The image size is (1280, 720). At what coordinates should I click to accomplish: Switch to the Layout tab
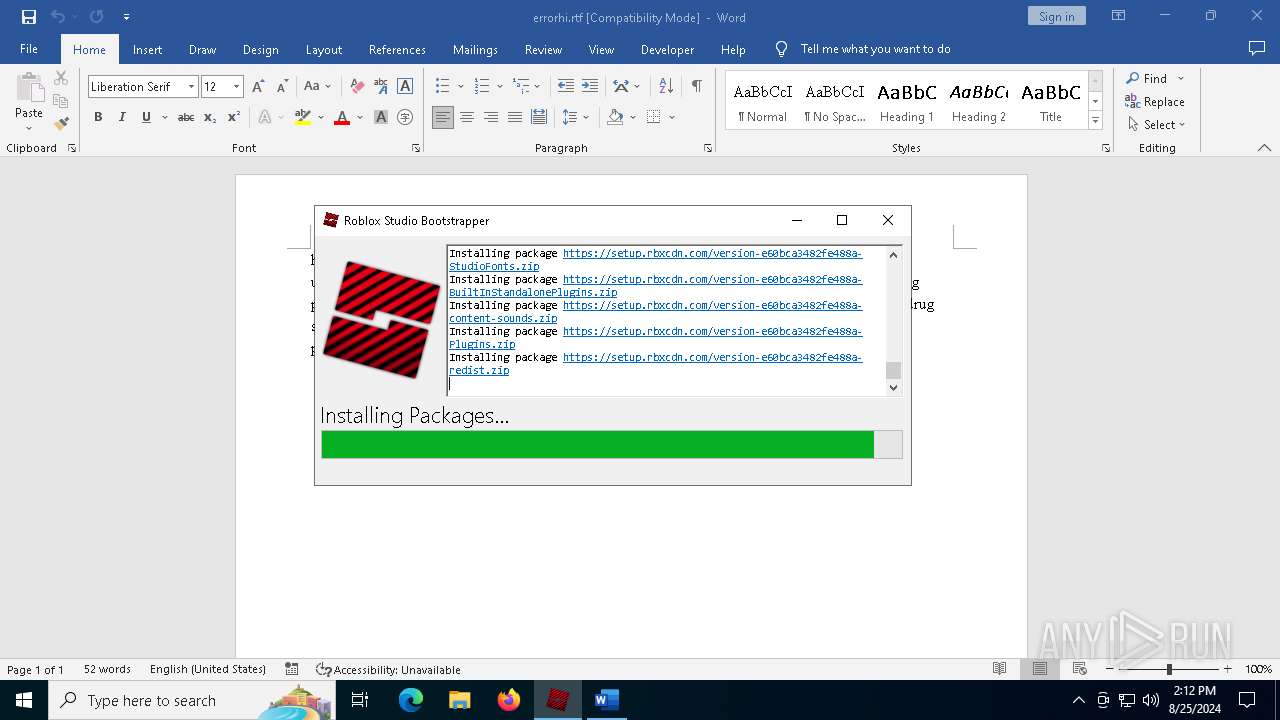click(x=323, y=49)
